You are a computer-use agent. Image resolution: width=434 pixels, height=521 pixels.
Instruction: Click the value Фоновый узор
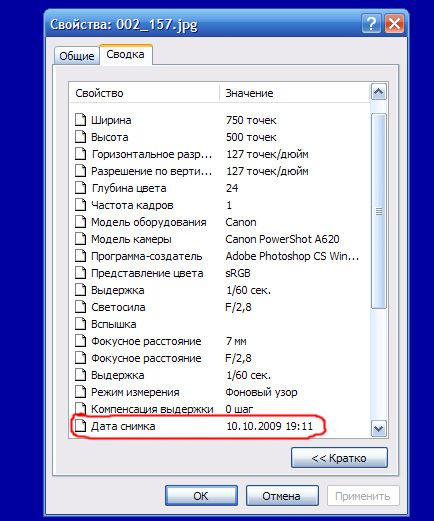coord(261,392)
